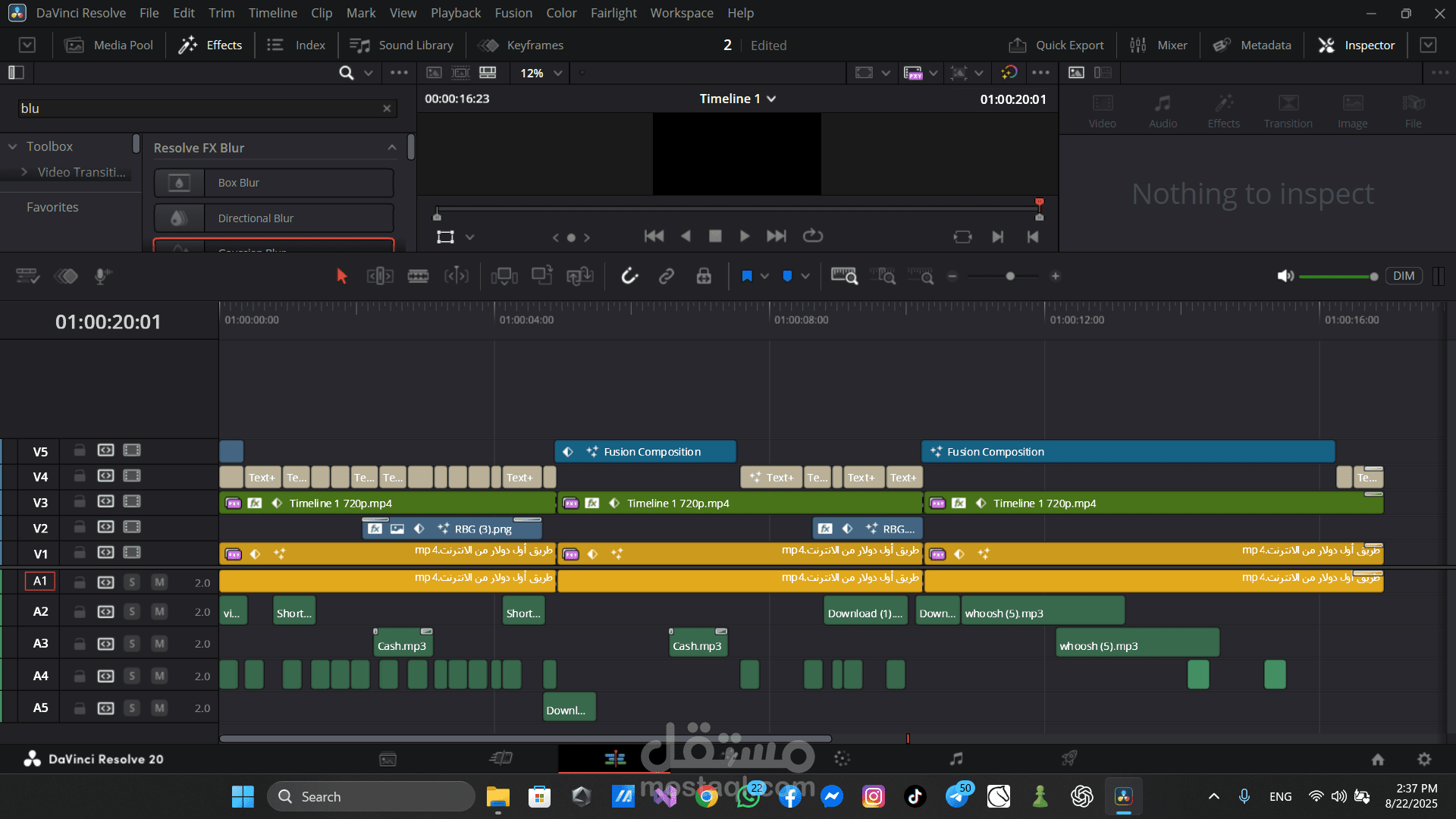Click the blue flag marker icon
This screenshot has width=1456, height=819.
(747, 276)
